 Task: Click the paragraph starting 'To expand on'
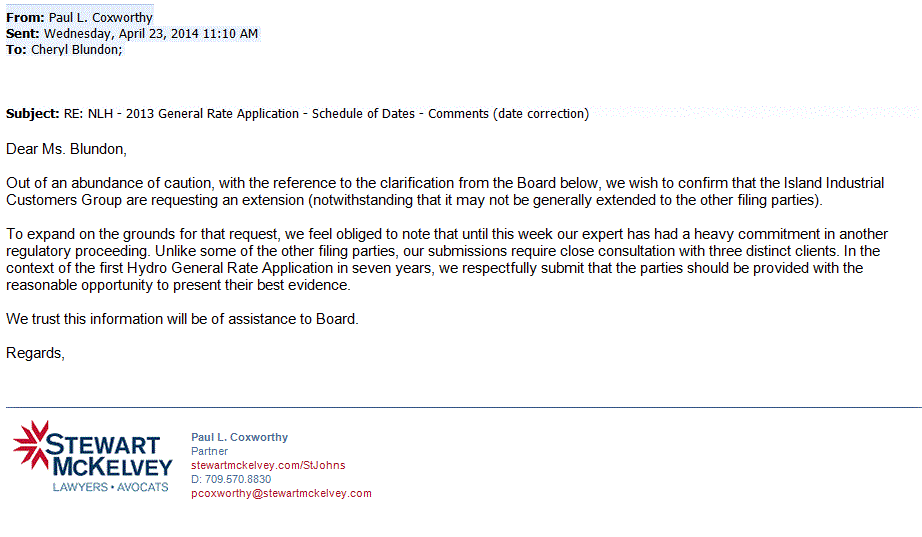447,259
